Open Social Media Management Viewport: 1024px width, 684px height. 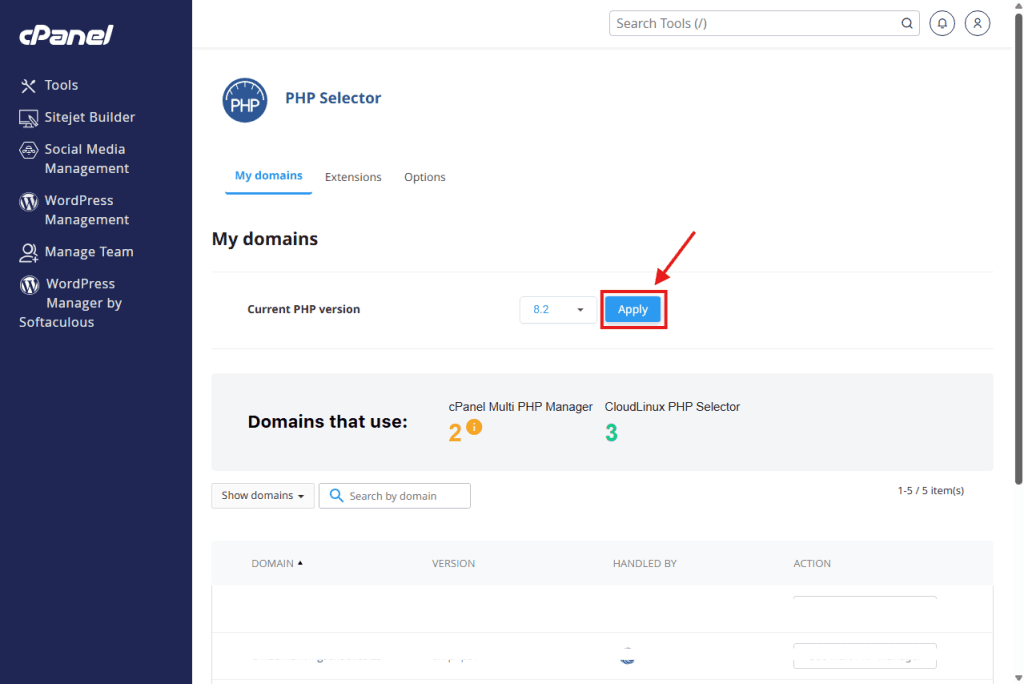[x=86, y=159]
